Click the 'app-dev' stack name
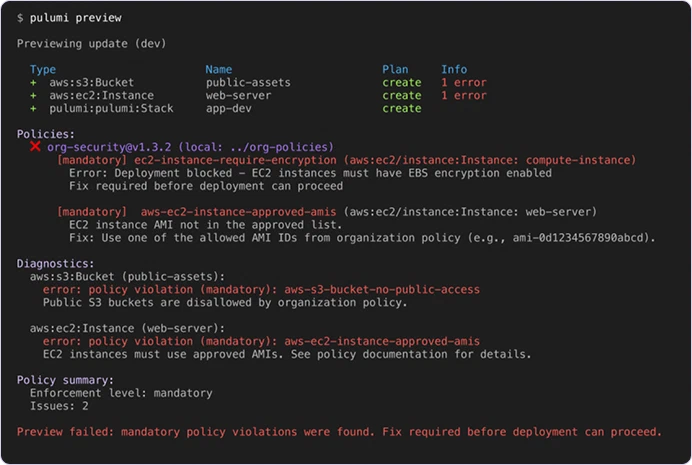This screenshot has height=465, width=692. [x=229, y=109]
